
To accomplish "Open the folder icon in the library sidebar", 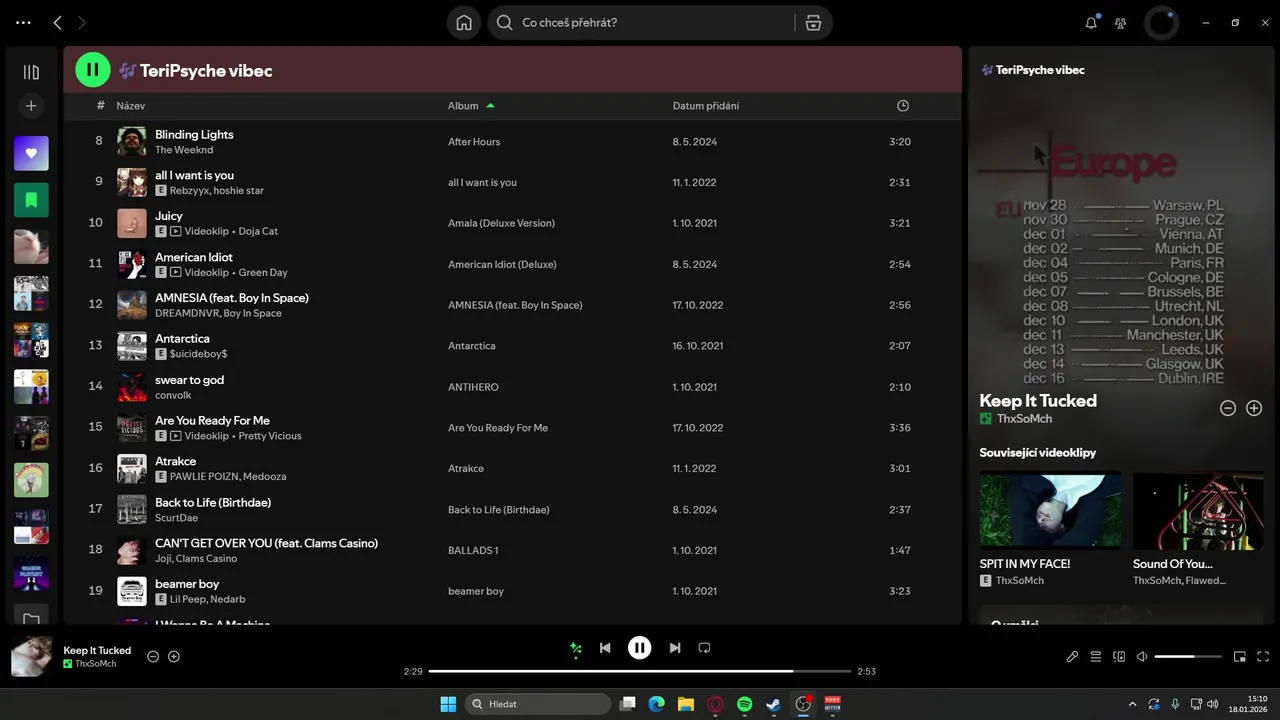I will click(31, 619).
